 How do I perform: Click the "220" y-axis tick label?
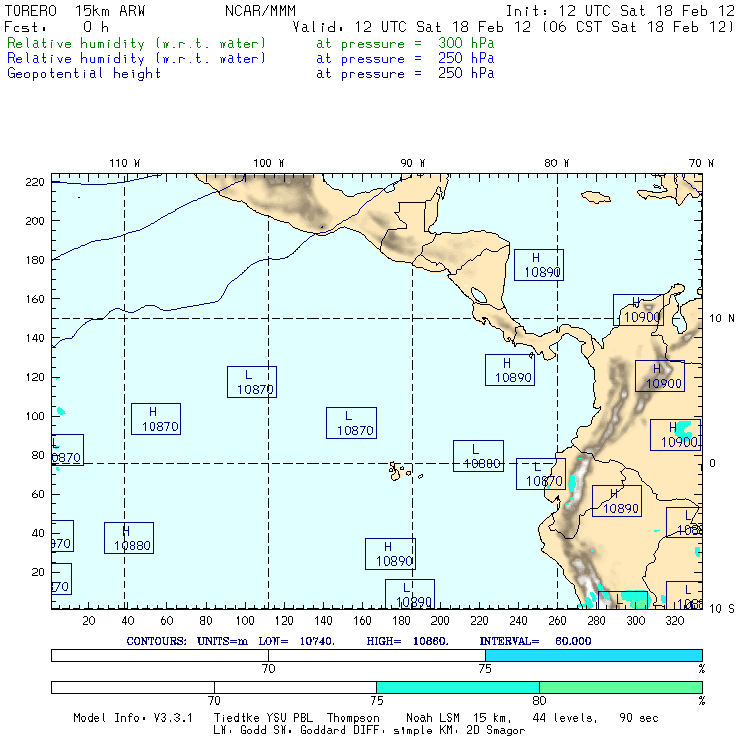click(34, 182)
